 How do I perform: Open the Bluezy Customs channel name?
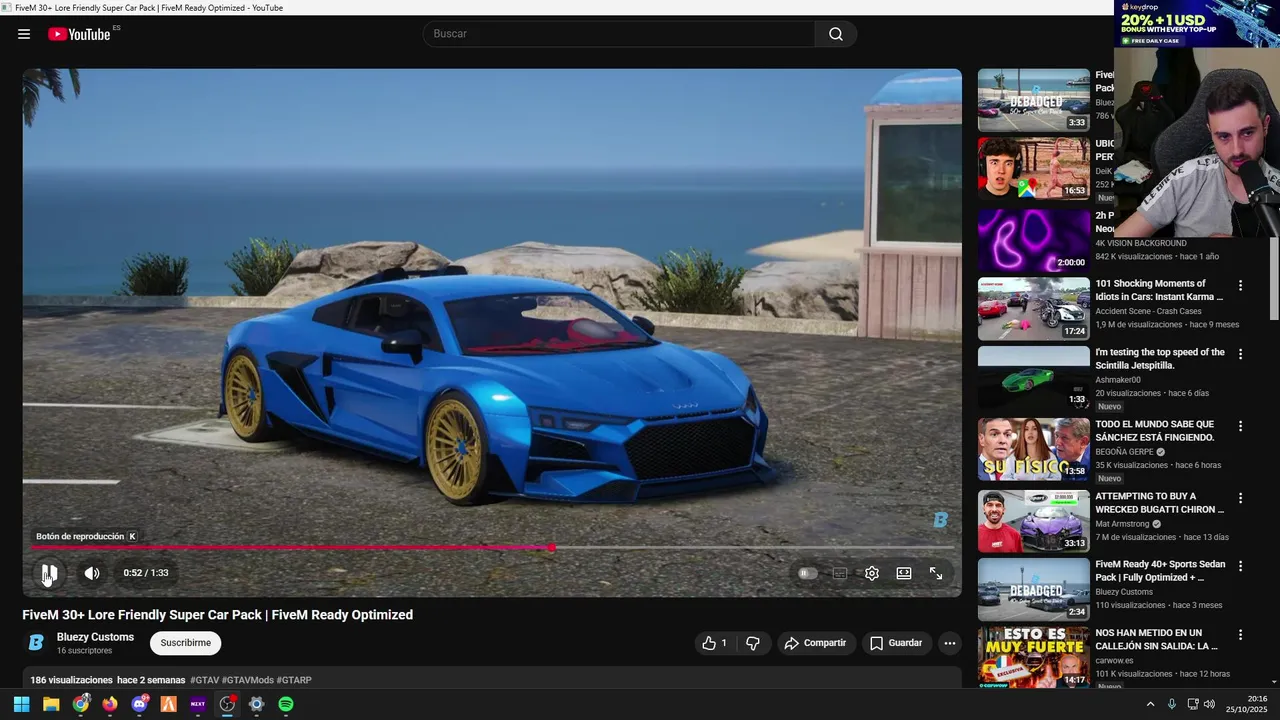click(x=95, y=637)
